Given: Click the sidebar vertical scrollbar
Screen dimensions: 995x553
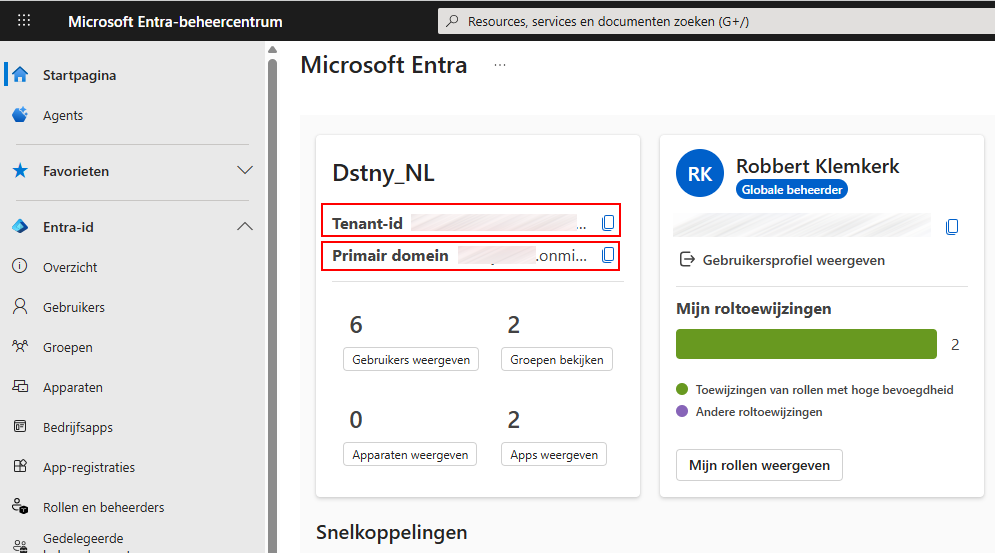Looking at the screenshot, I should 272,305.
